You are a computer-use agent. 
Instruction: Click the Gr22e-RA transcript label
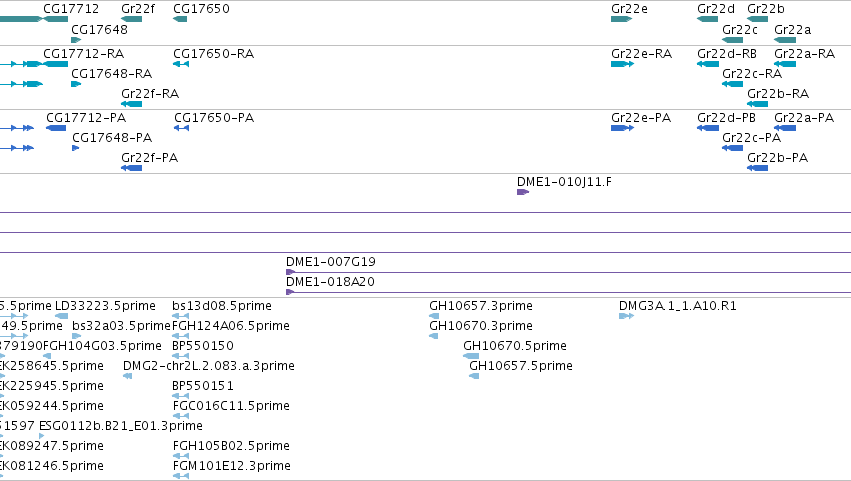pyautogui.click(x=642, y=54)
